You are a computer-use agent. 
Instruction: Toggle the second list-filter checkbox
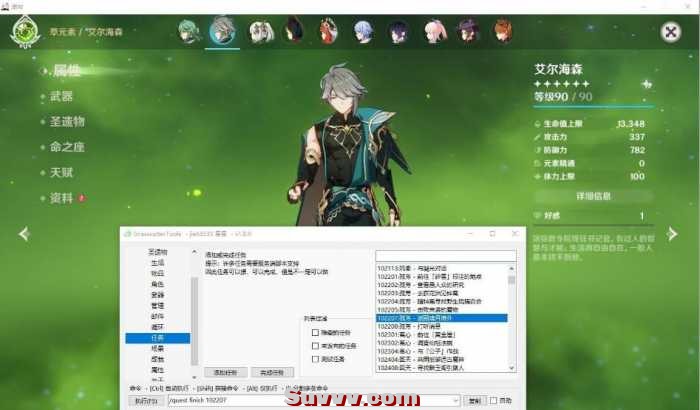pos(315,346)
